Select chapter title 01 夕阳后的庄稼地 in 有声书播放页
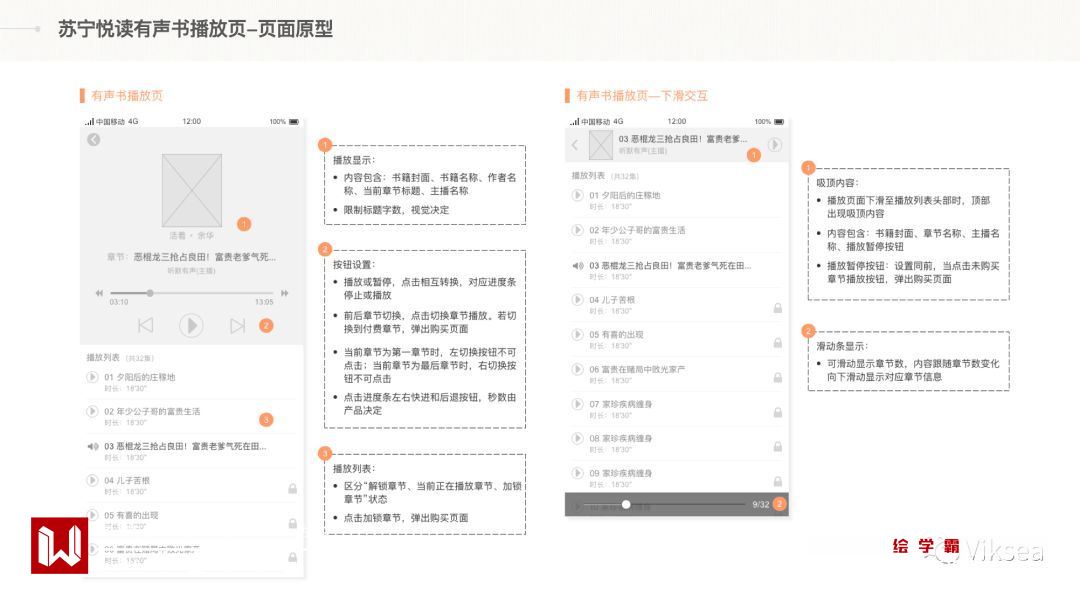 point(140,378)
